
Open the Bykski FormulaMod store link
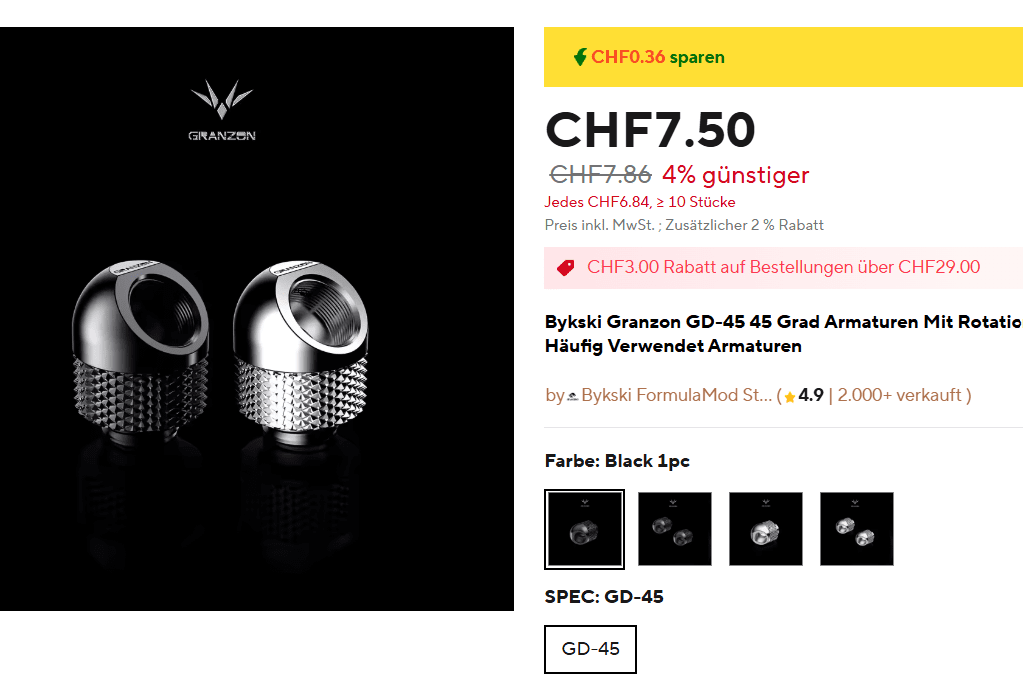click(x=677, y=395)
